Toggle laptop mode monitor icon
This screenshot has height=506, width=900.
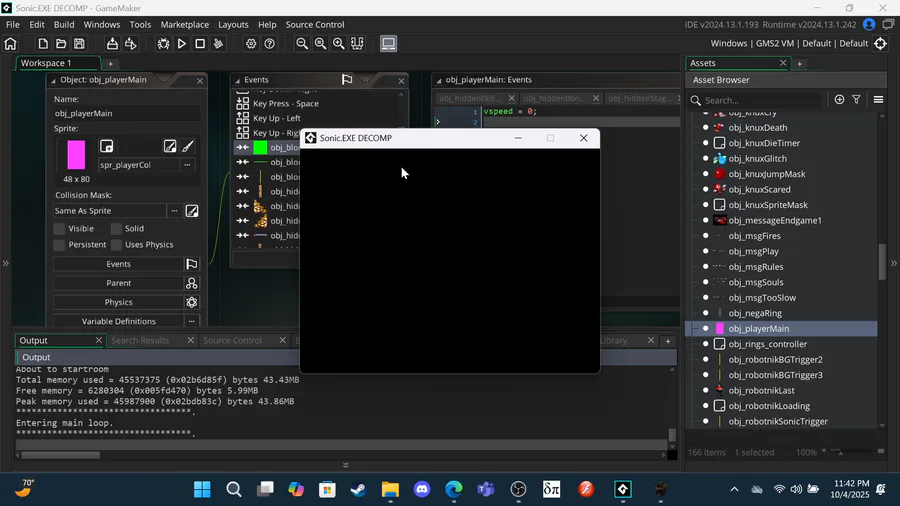[389, 44]
